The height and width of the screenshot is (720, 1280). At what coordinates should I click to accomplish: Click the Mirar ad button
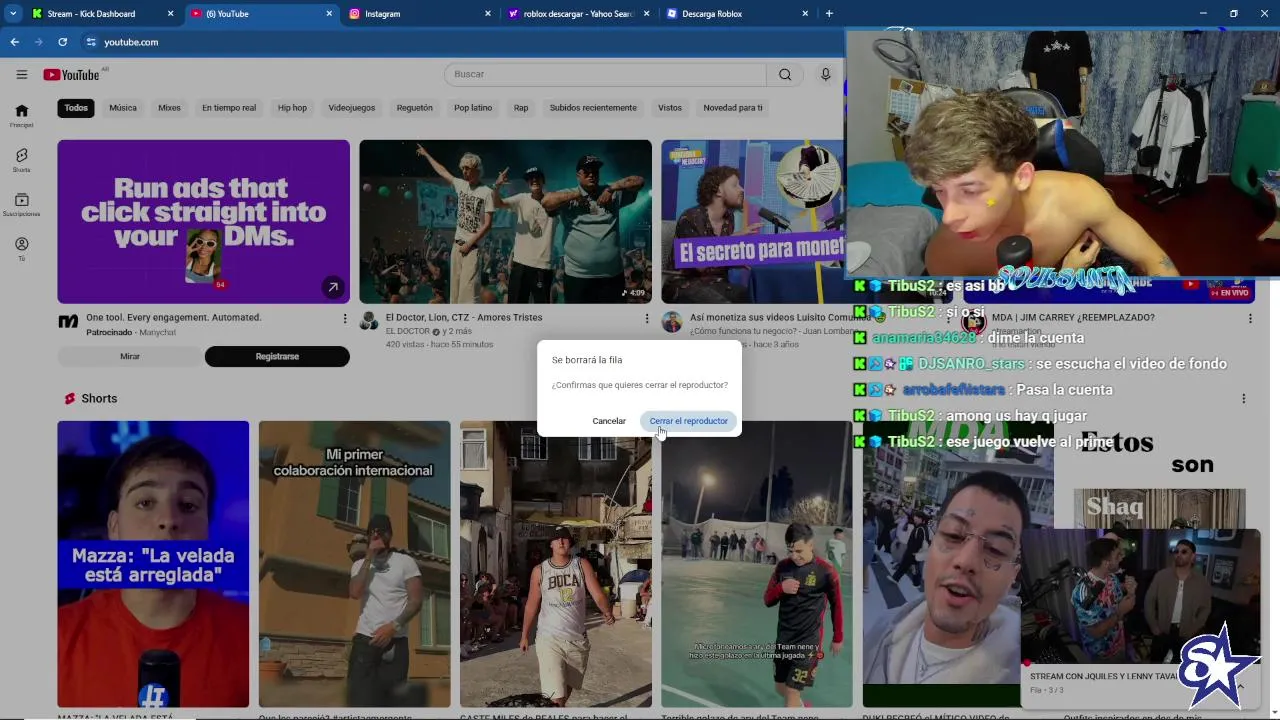[x=130, y=356]
